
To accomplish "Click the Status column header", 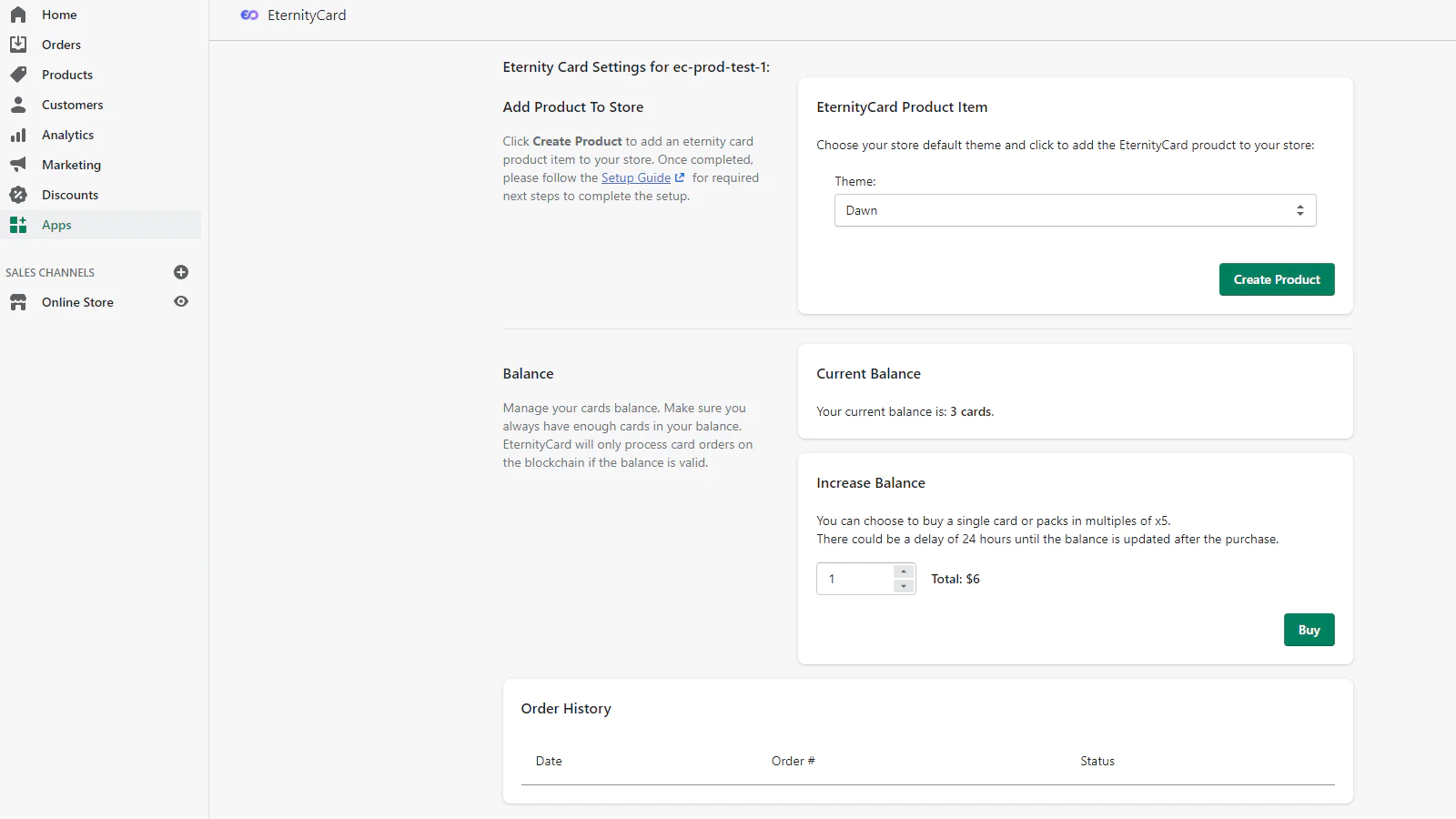I will (1097, 761).
